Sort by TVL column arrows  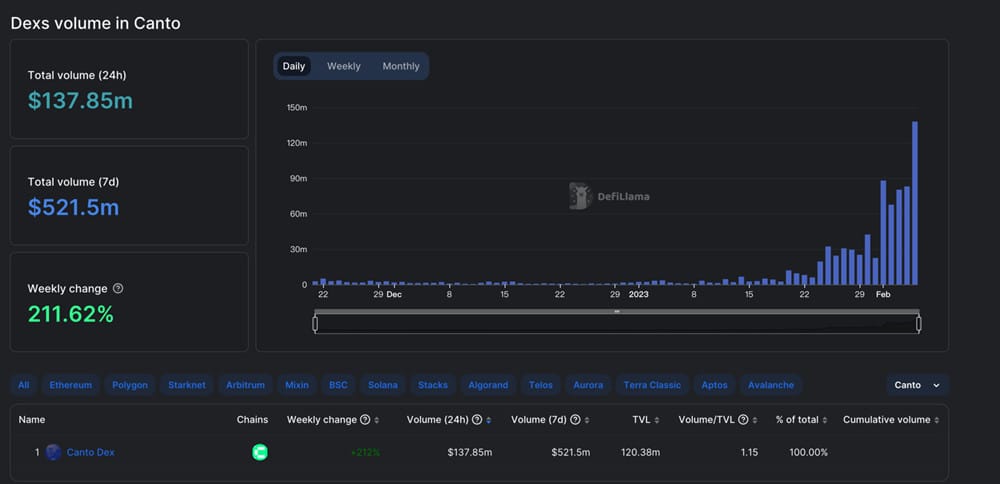click(x=657, y=420)
